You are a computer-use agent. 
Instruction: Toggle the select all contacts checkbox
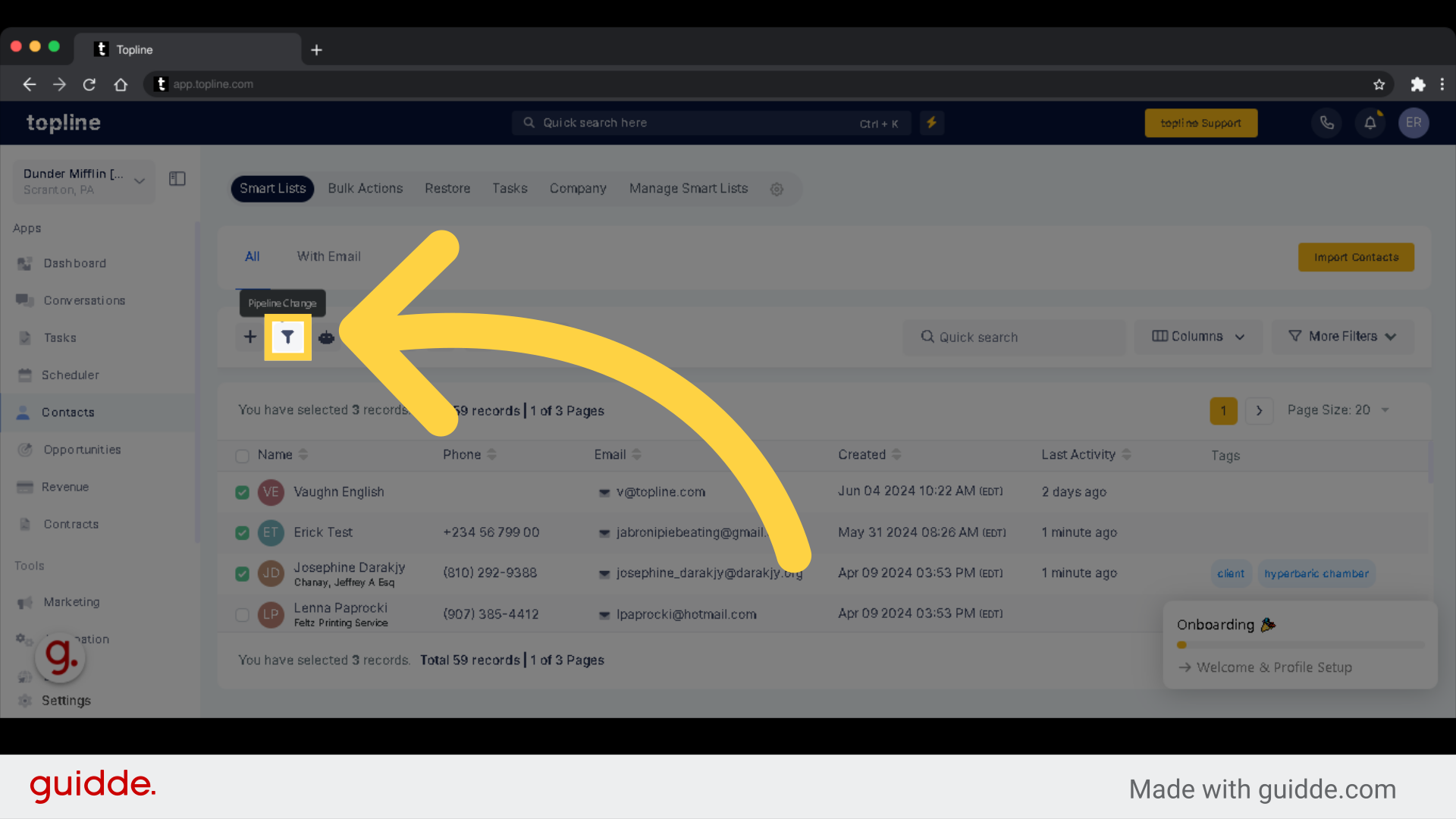click(x=242, y=456)
